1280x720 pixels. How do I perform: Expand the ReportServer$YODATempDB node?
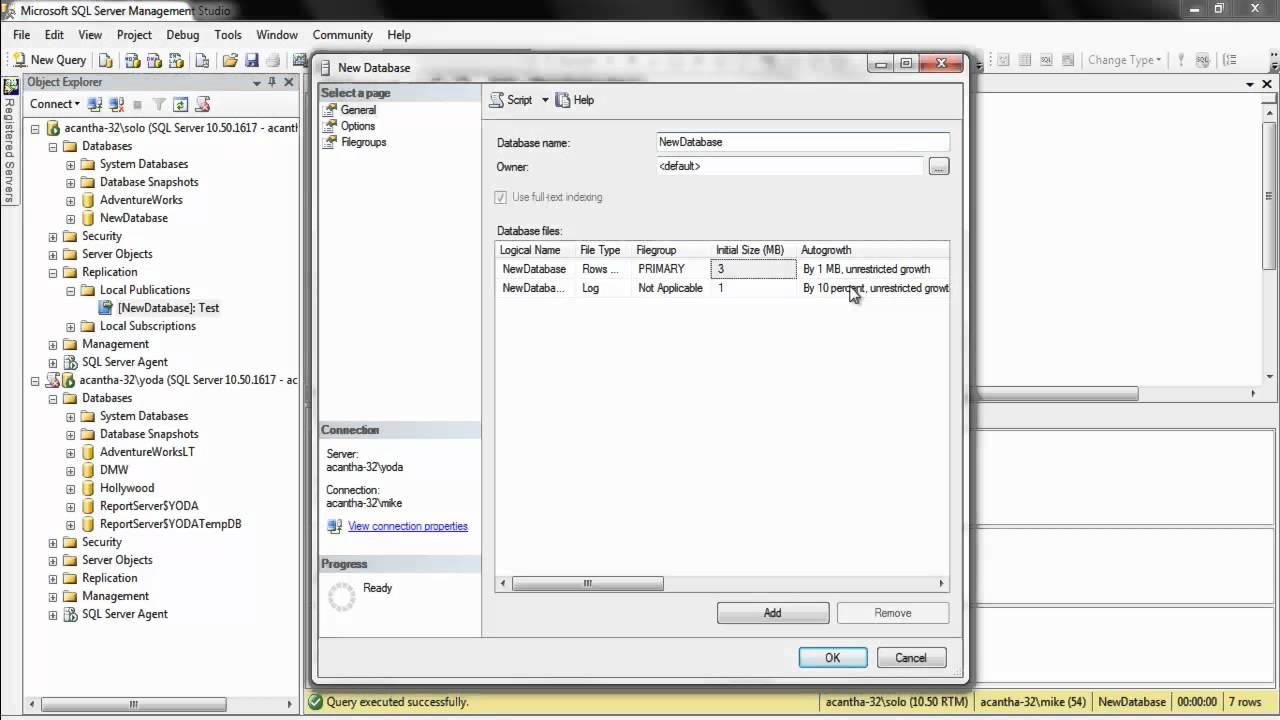tap(70, 524)
